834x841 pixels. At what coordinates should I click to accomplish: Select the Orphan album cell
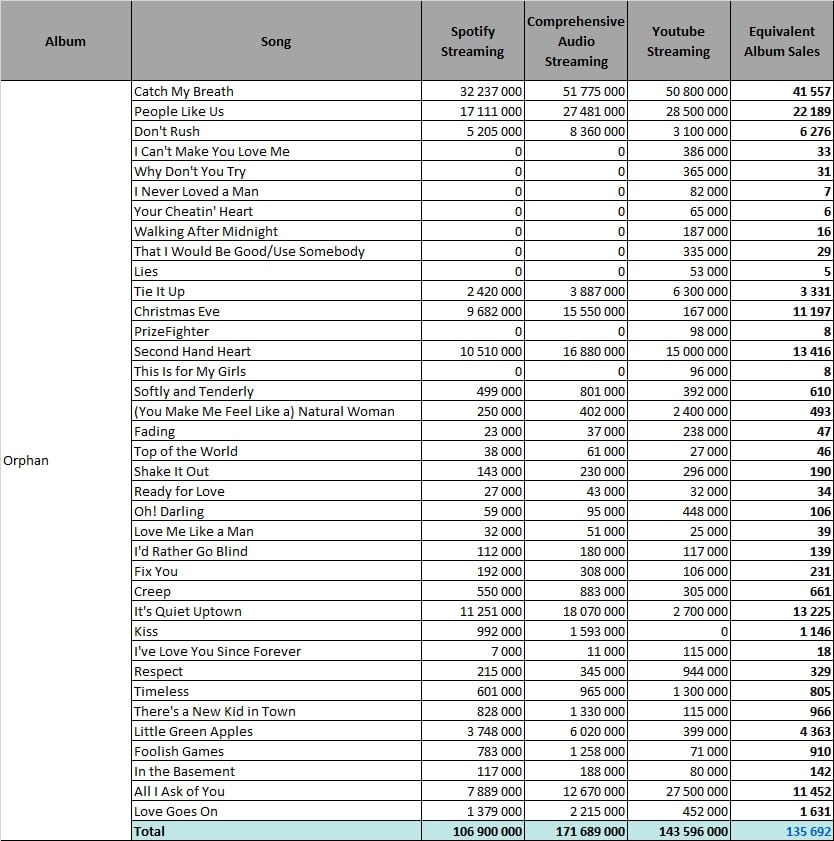[x=65, y=460]
